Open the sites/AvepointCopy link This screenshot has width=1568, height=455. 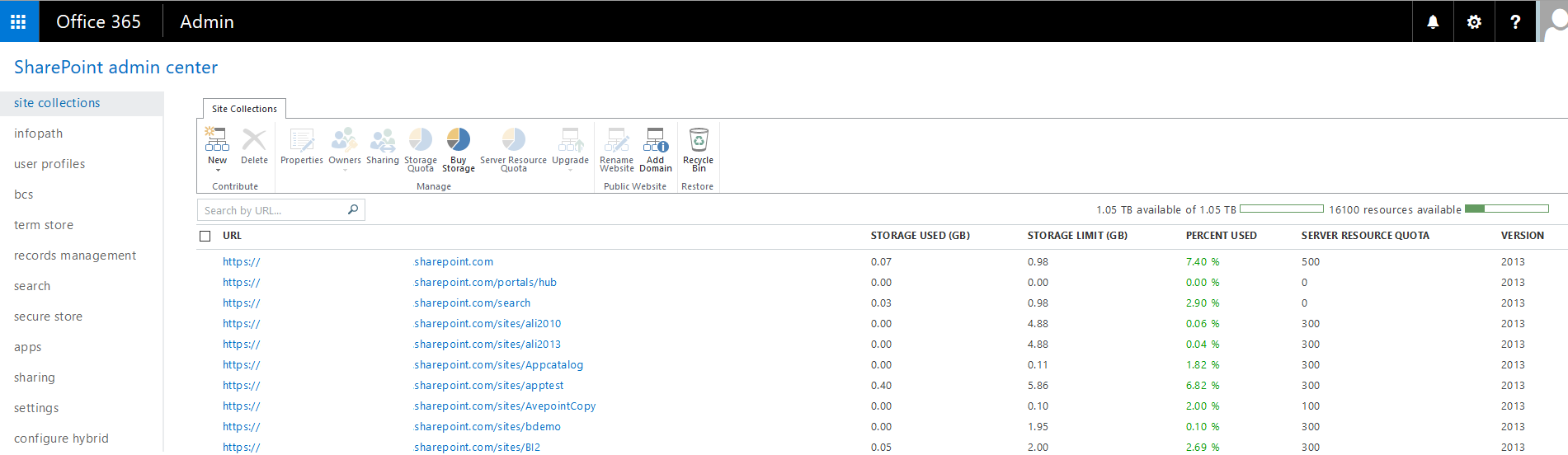tap(505, 406)
